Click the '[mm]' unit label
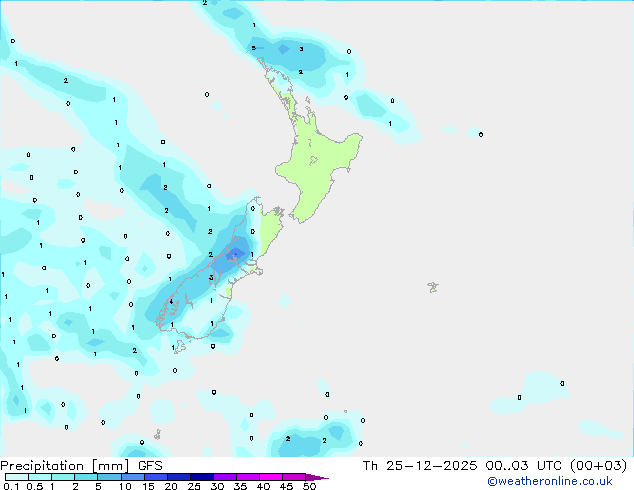Image resolution: width=634 pixels, height=490 pixels. click(111, 466)
